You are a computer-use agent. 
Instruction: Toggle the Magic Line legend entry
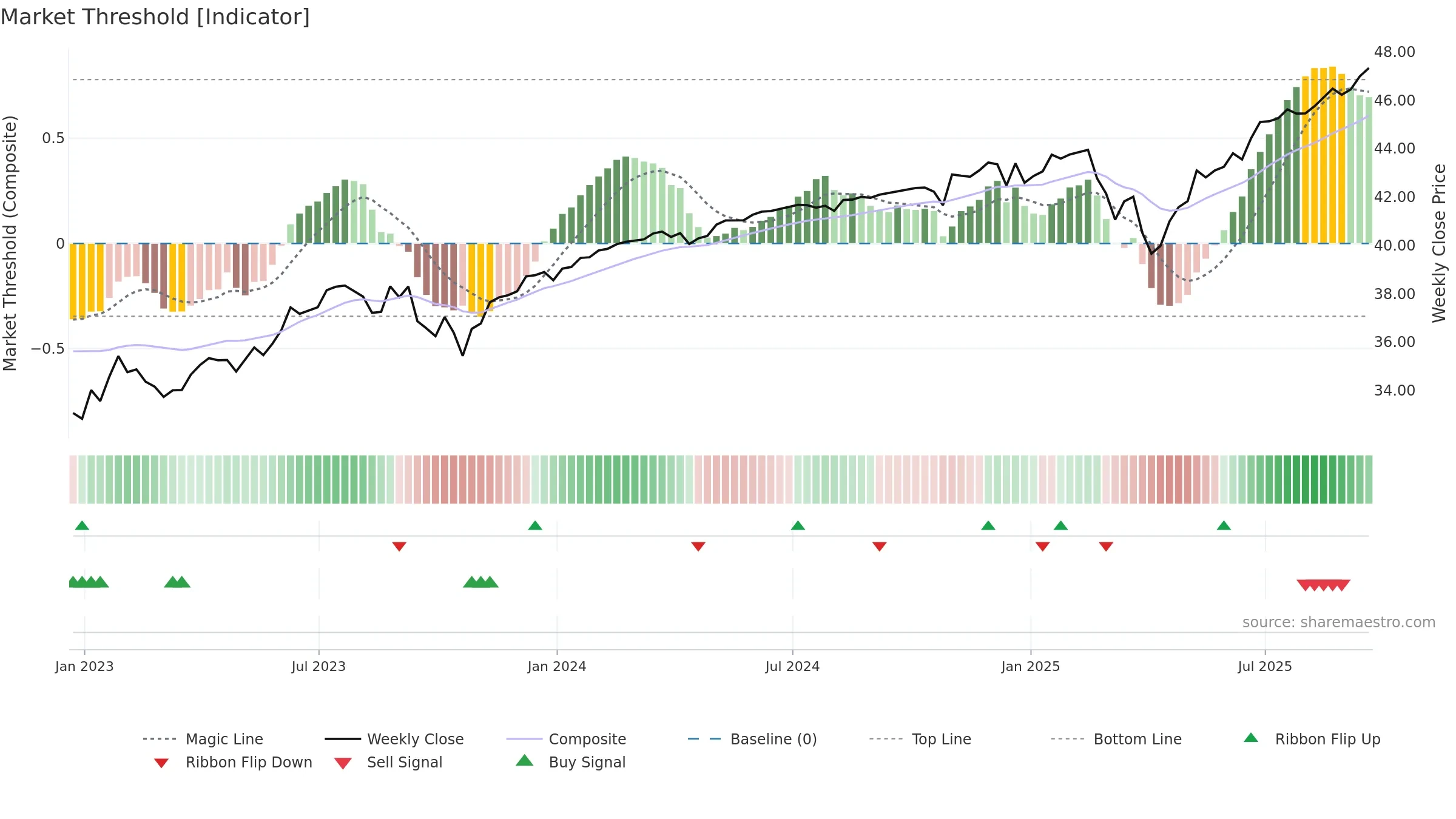(203, 739)
